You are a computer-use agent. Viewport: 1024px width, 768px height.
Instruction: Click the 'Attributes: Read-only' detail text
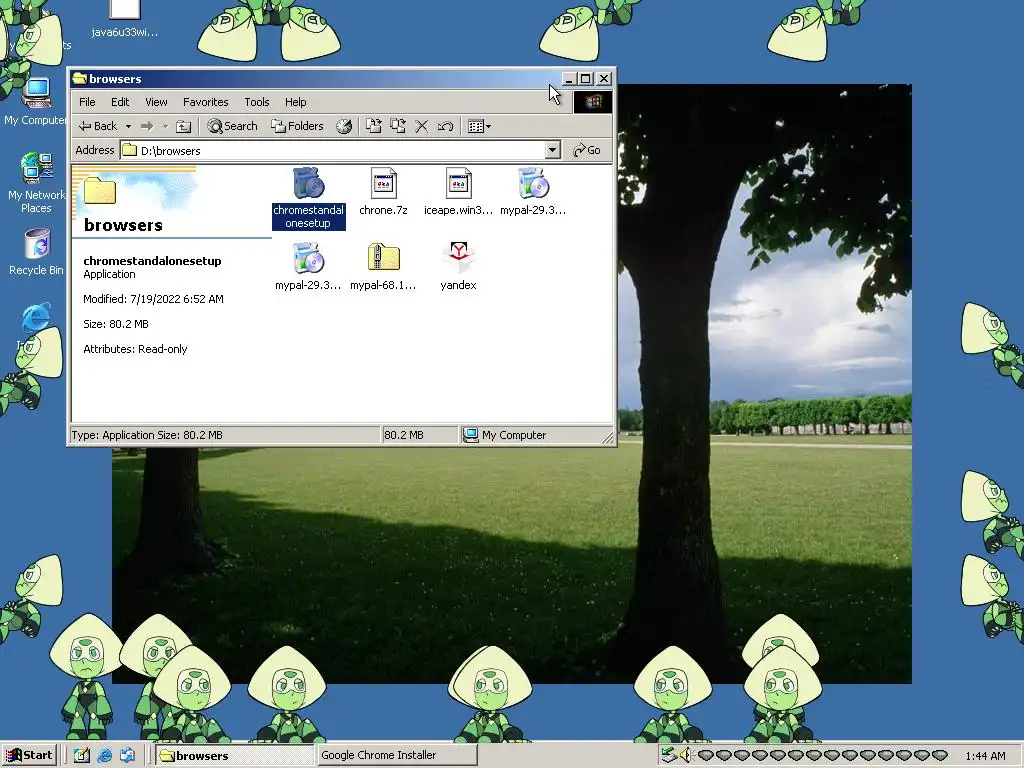[135, 349]
